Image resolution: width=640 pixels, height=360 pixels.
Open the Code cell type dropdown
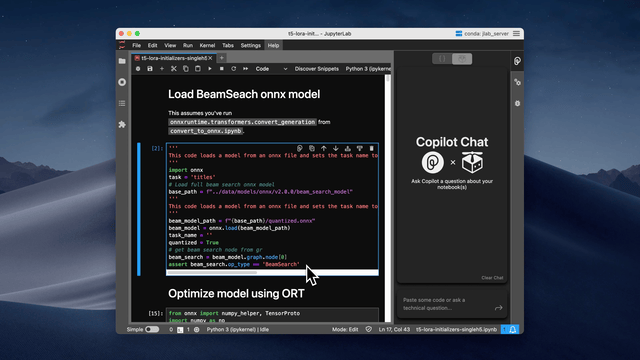point(271,69)
